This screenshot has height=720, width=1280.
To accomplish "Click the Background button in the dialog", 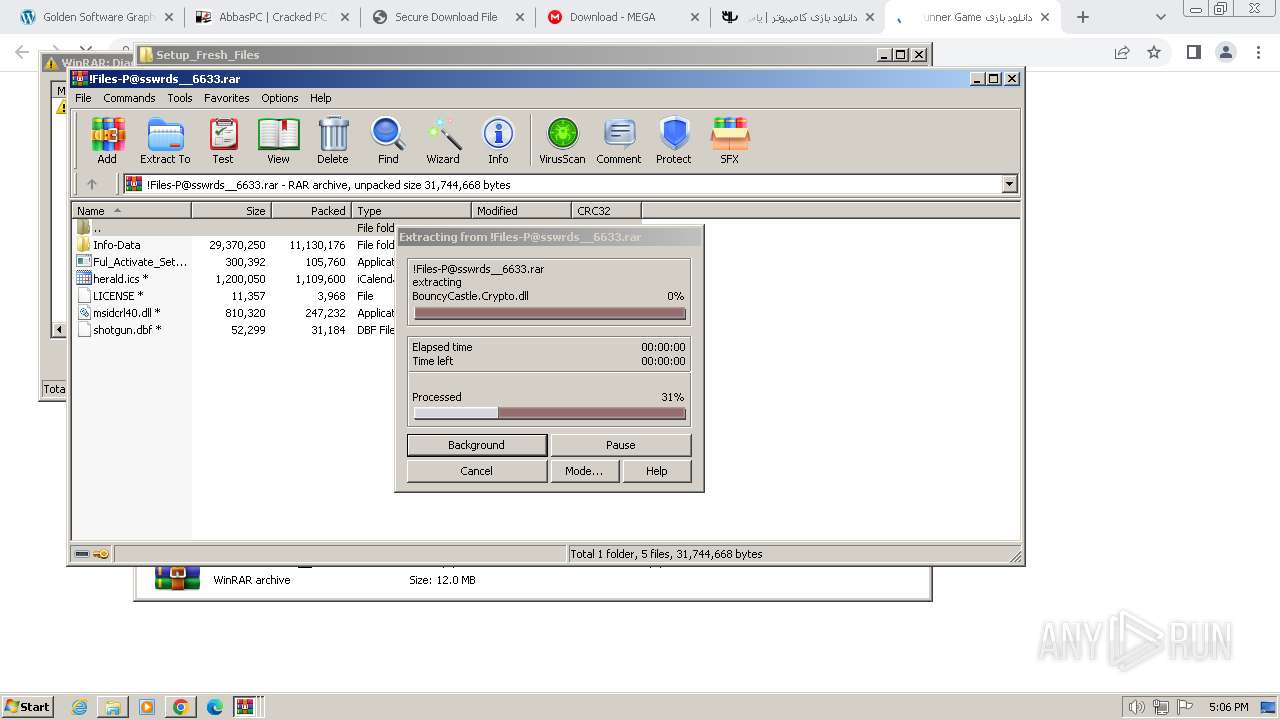I will [x=477, y=445].
